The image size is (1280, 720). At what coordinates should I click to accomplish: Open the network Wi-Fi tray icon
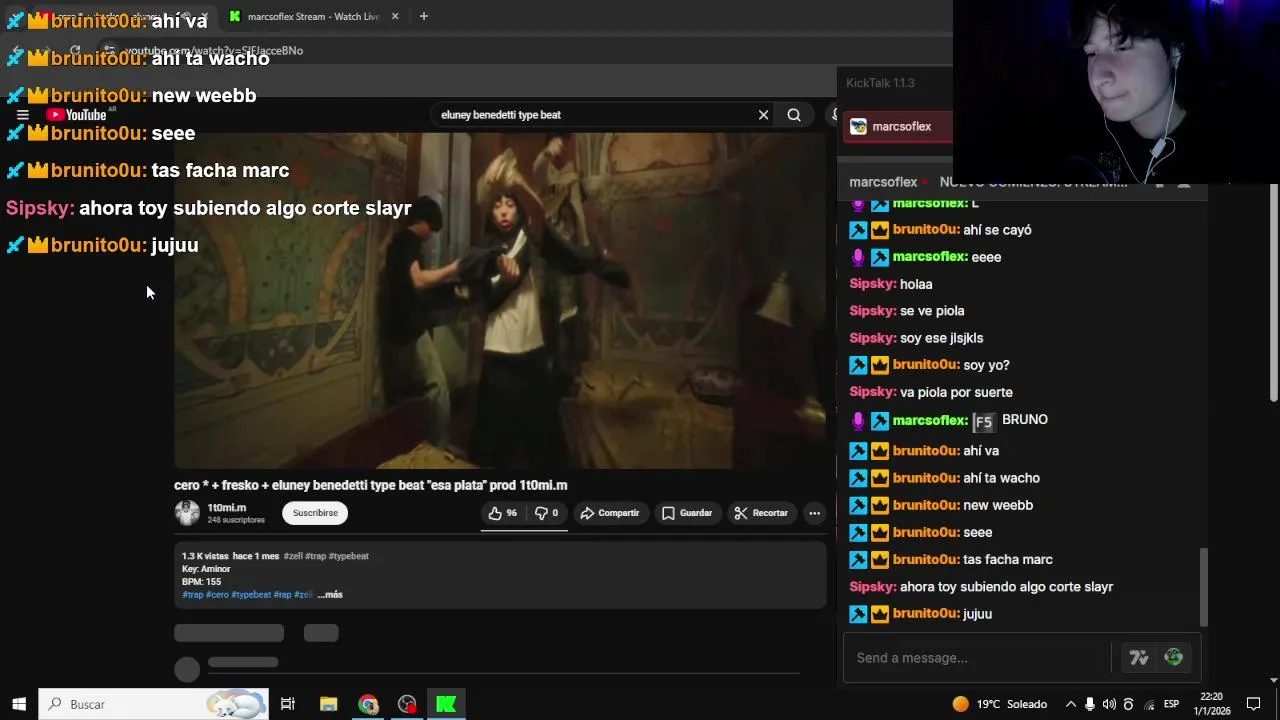pyautogui.click(x=1149, y=704)
